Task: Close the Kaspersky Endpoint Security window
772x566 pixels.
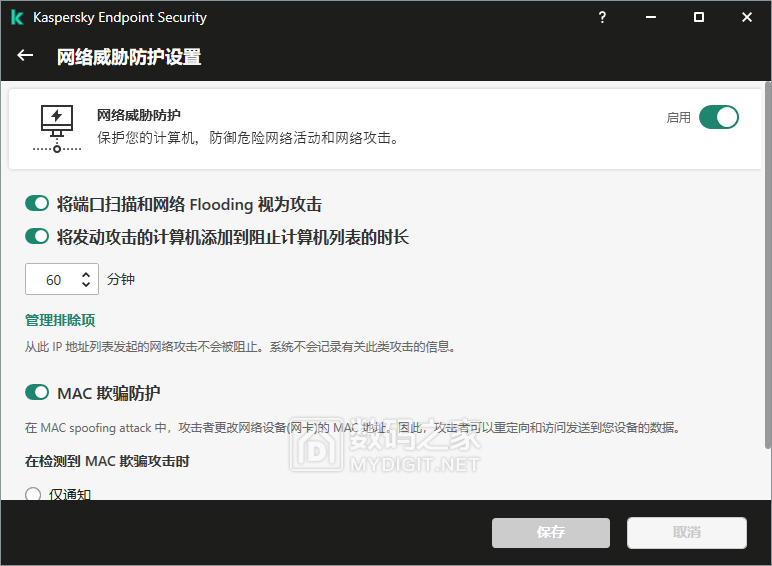Action: click(747, 17)
